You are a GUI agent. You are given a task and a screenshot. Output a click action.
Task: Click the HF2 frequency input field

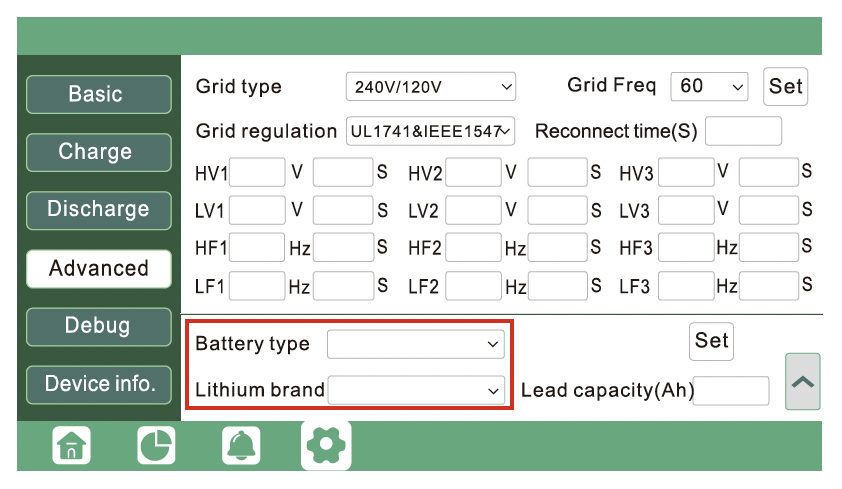(474, 247)
